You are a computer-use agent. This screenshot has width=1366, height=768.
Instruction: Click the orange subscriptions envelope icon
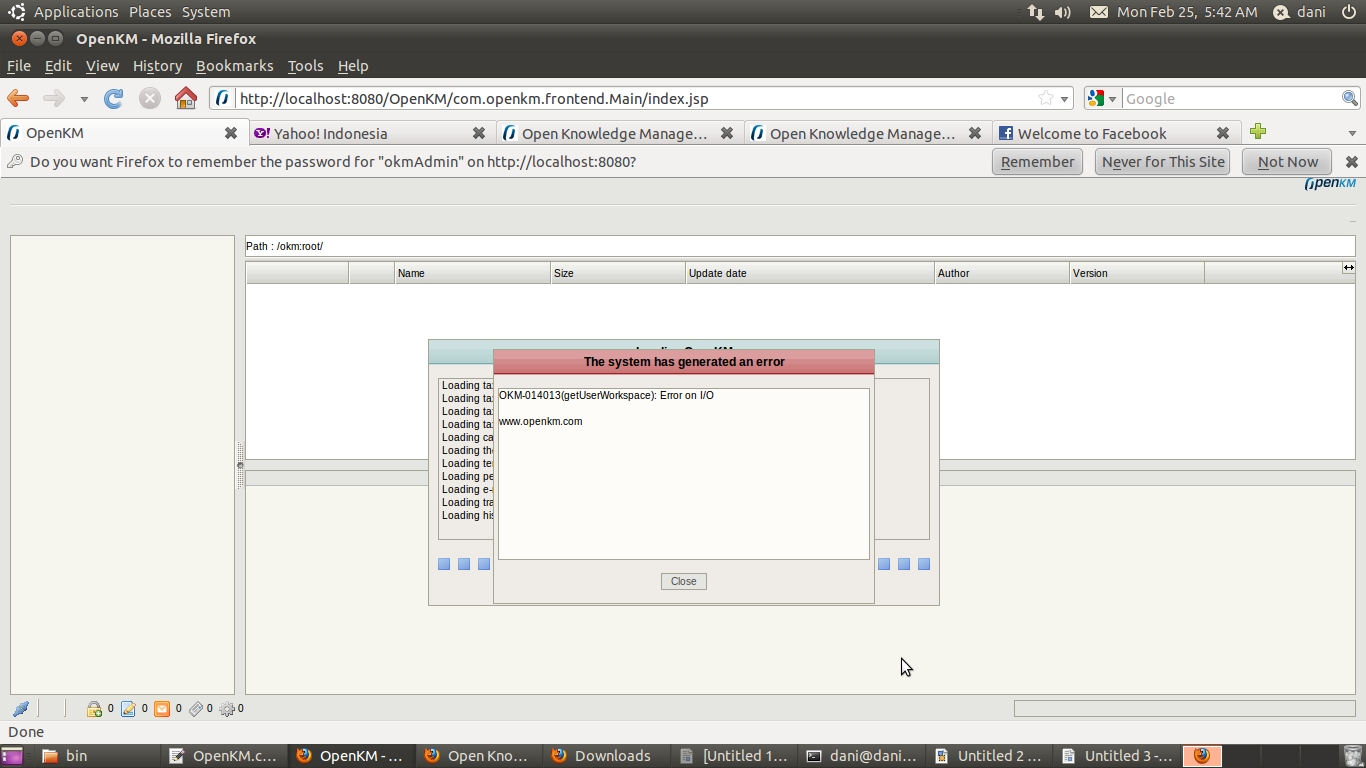[162, 709]
